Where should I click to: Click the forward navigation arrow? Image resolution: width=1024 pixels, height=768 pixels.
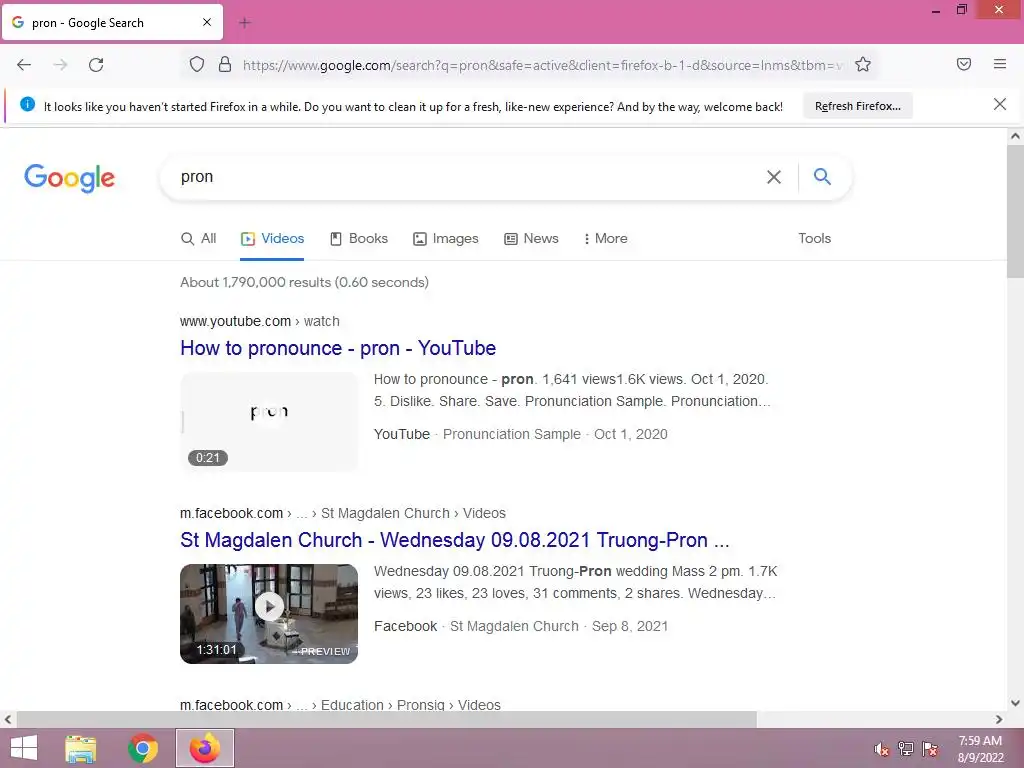[60, 65]
